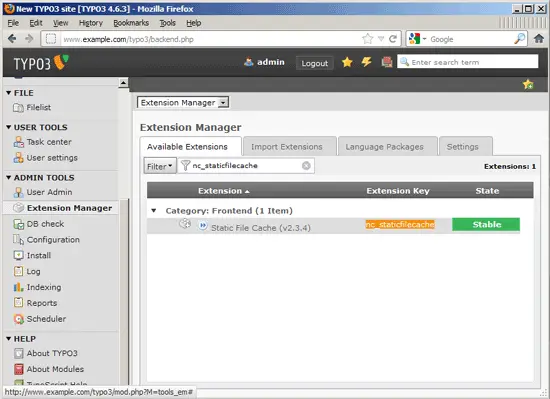Image resolution: width=550 pixels, height=399 pixels.
Task: Open the Firefox History menu
Action: tap(91, 23)
